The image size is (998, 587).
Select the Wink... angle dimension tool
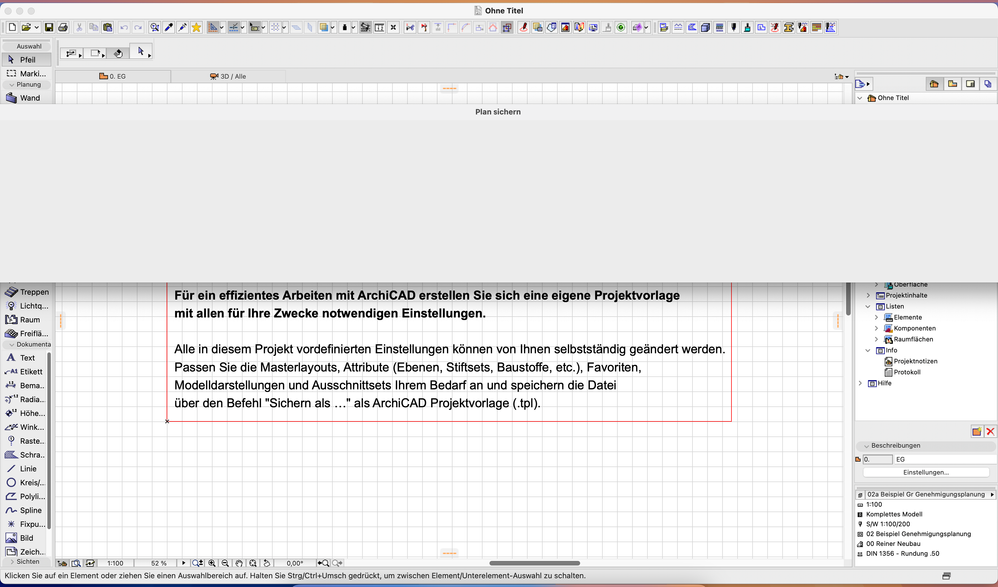tap(24, 427)
